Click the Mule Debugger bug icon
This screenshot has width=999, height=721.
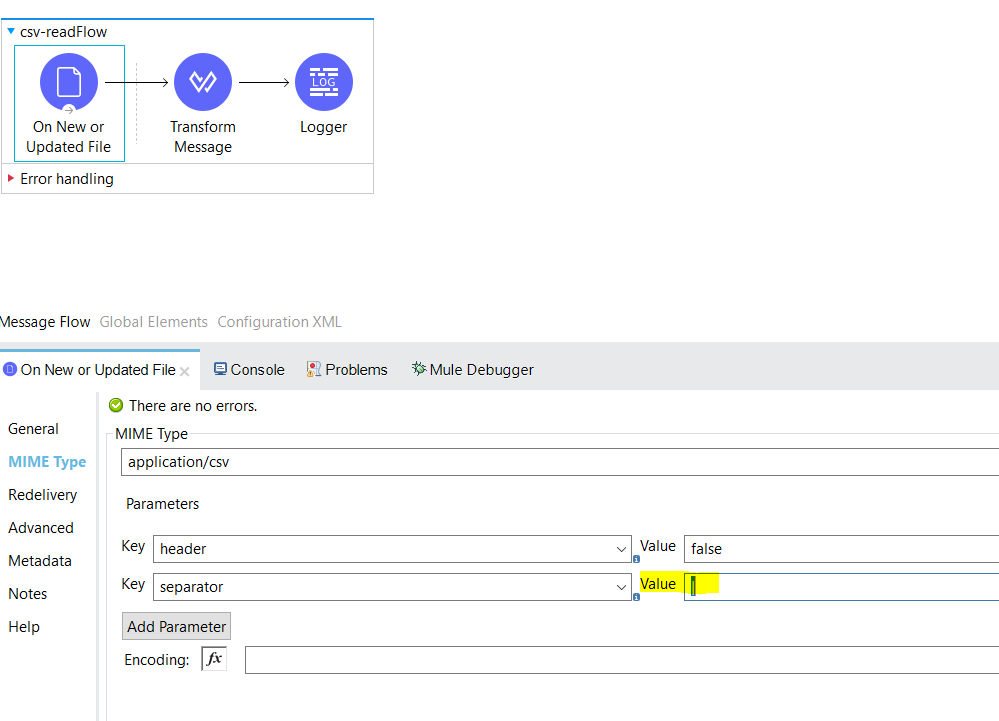(x=419, y=369)
